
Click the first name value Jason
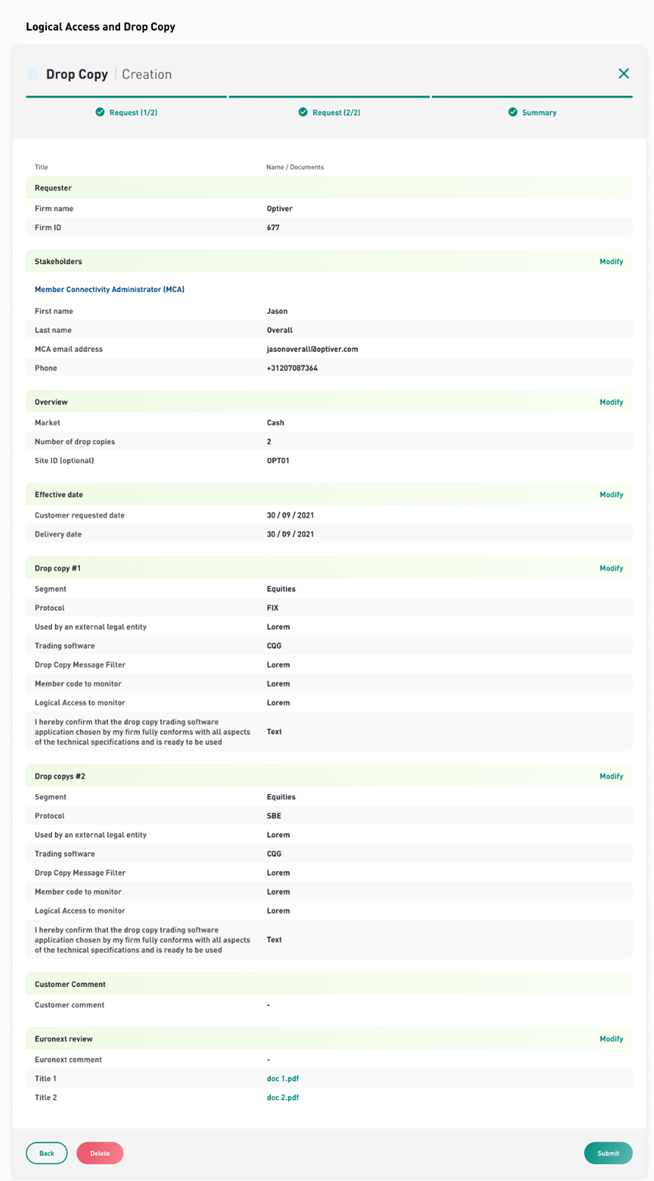coord(277,311)
